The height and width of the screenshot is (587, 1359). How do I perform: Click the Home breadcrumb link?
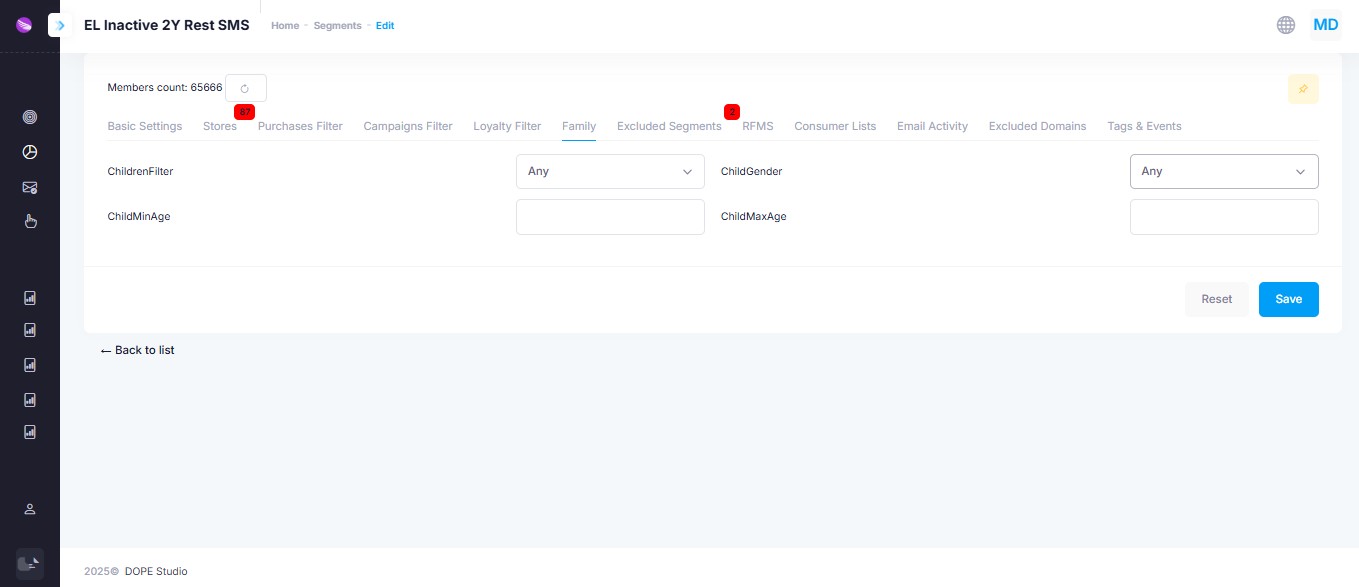pyautogui.click(x=285, y=25)
